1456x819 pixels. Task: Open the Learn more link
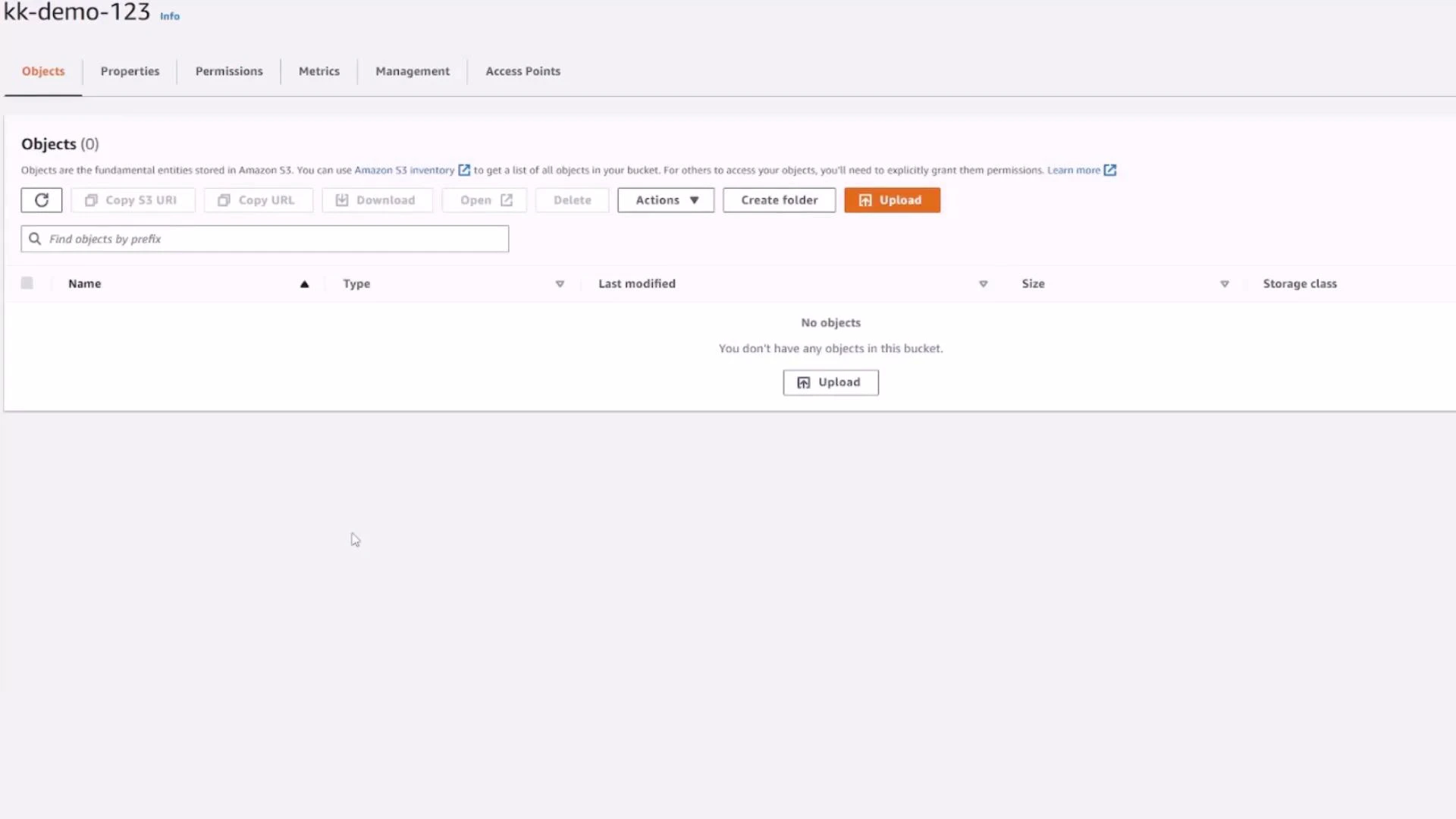click(1074, 170)
